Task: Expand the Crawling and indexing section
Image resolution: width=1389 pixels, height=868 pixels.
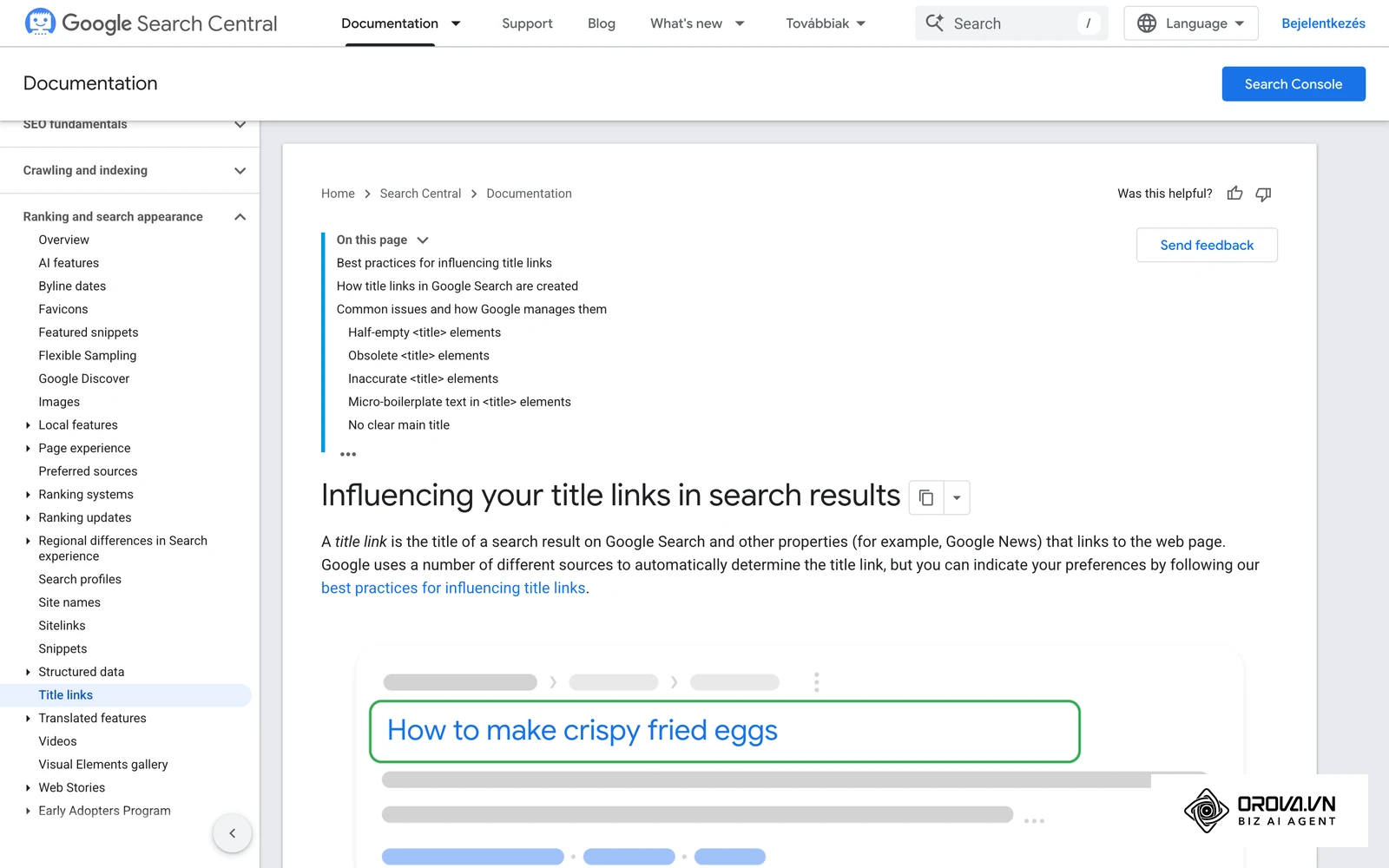Action: point(240,171)
